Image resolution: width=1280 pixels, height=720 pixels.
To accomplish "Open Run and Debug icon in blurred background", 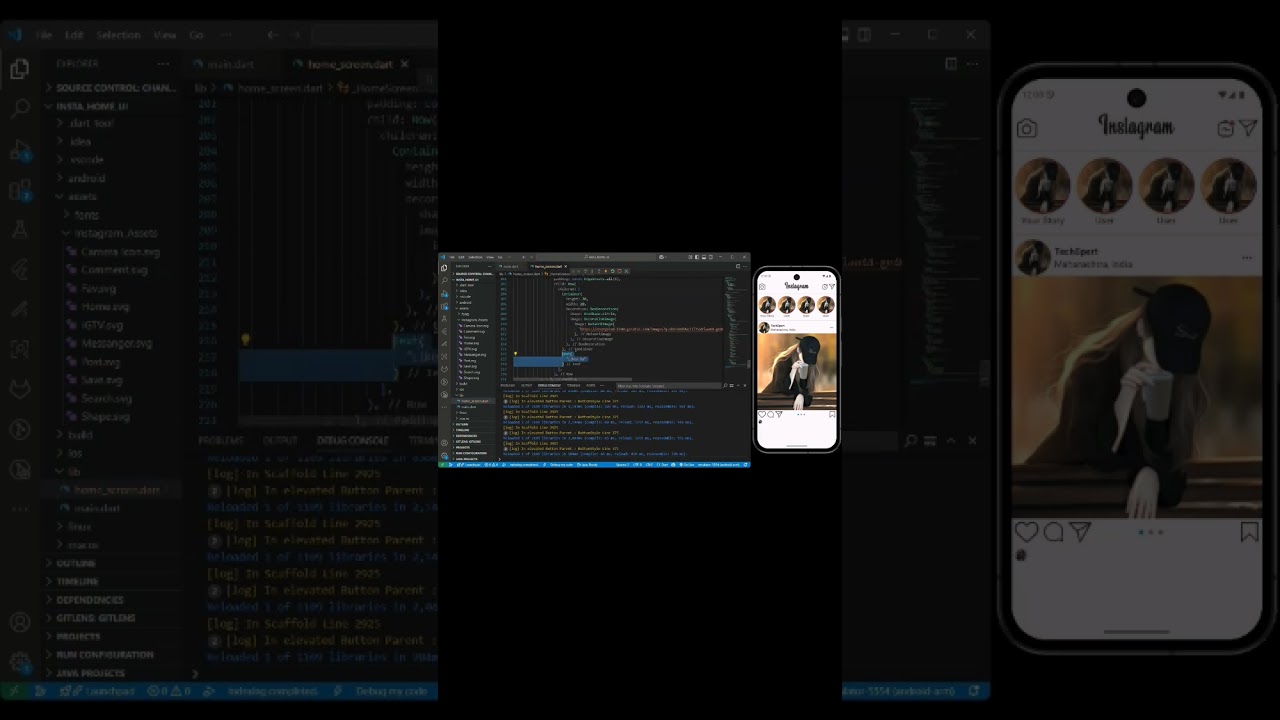I will pos(19,150).
